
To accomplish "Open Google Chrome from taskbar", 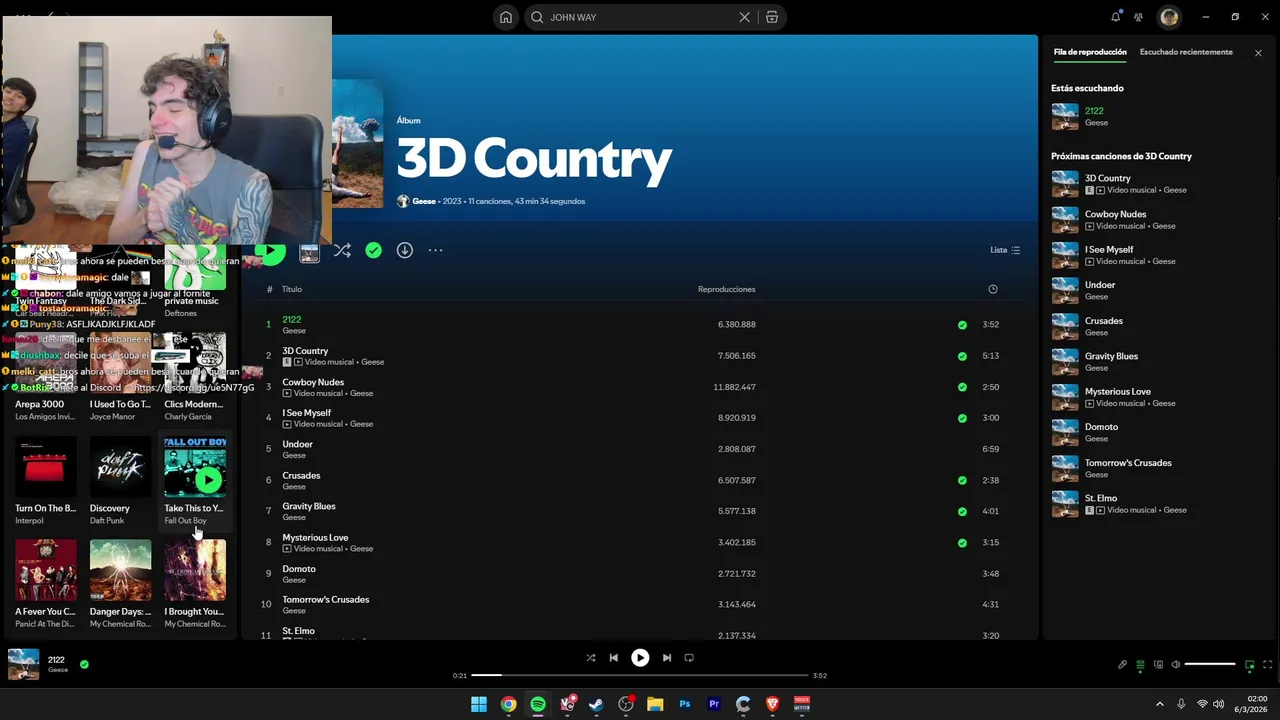I will click(x=508, y=704).
